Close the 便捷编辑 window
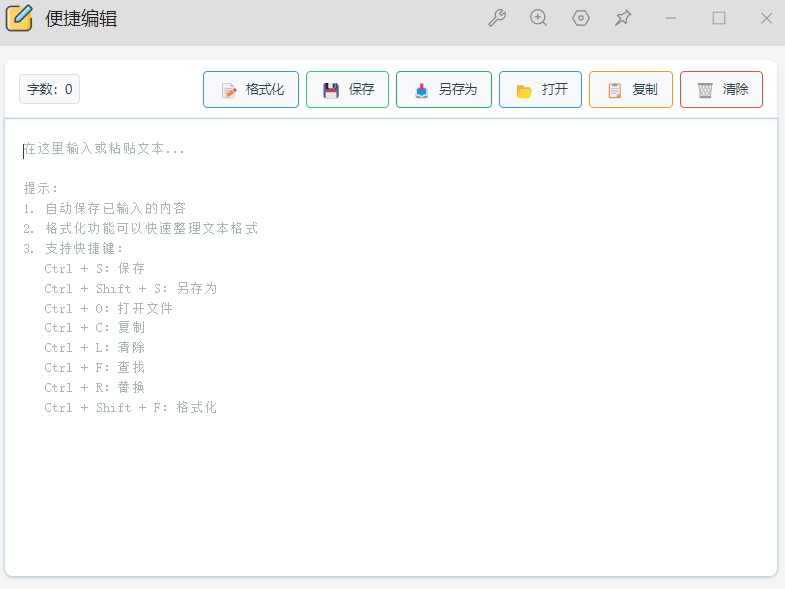The height and width of the screenshot is (589, 785). (x=767, y=18)
